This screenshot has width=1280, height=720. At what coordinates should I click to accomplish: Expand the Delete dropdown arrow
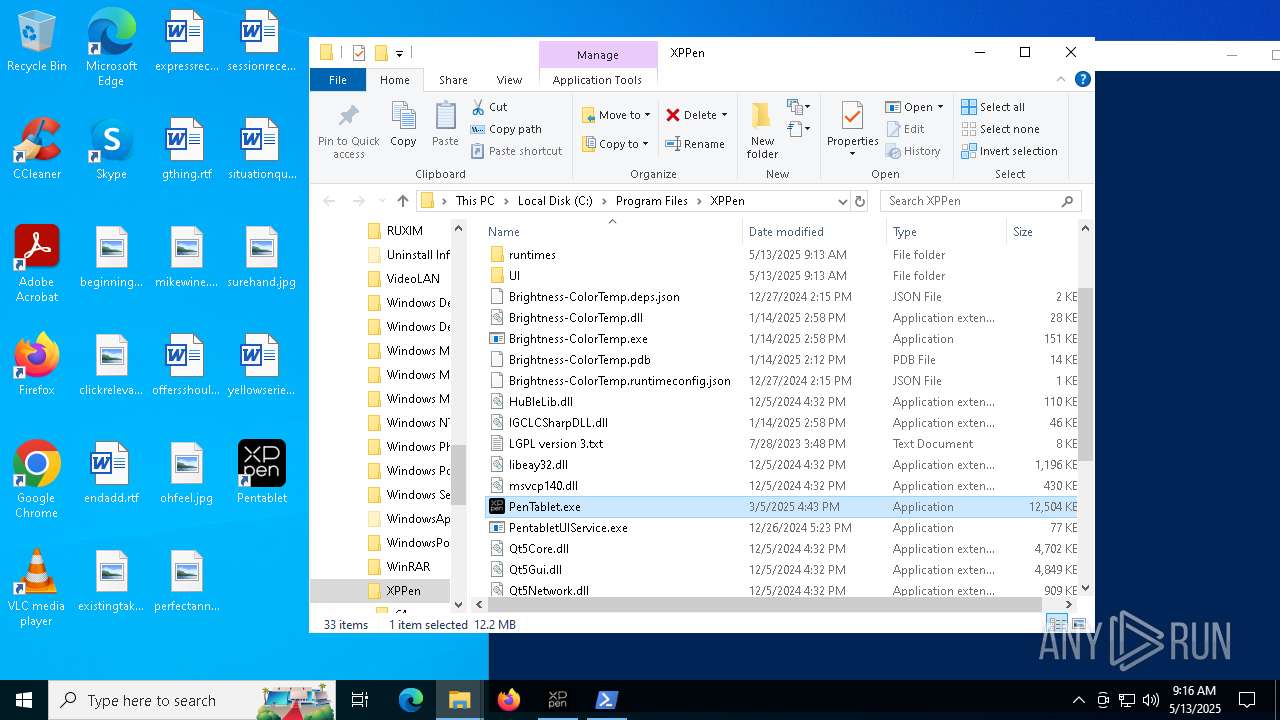tap(724, 115)
